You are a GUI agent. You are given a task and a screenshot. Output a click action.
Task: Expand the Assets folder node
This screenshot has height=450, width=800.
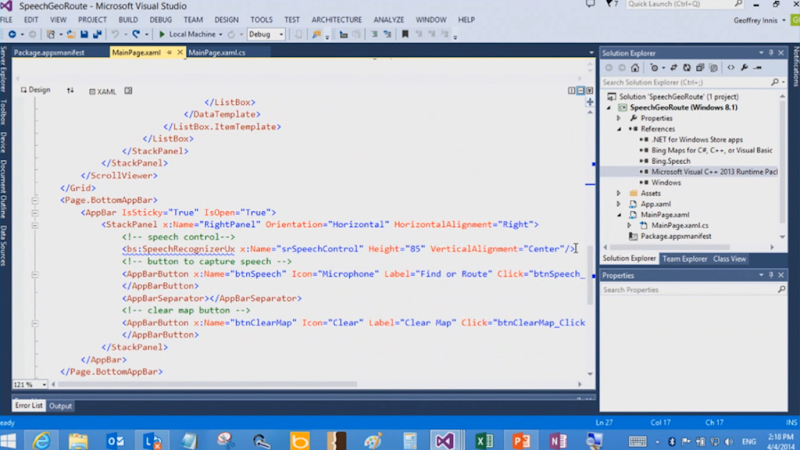click(x=619, y=193)
